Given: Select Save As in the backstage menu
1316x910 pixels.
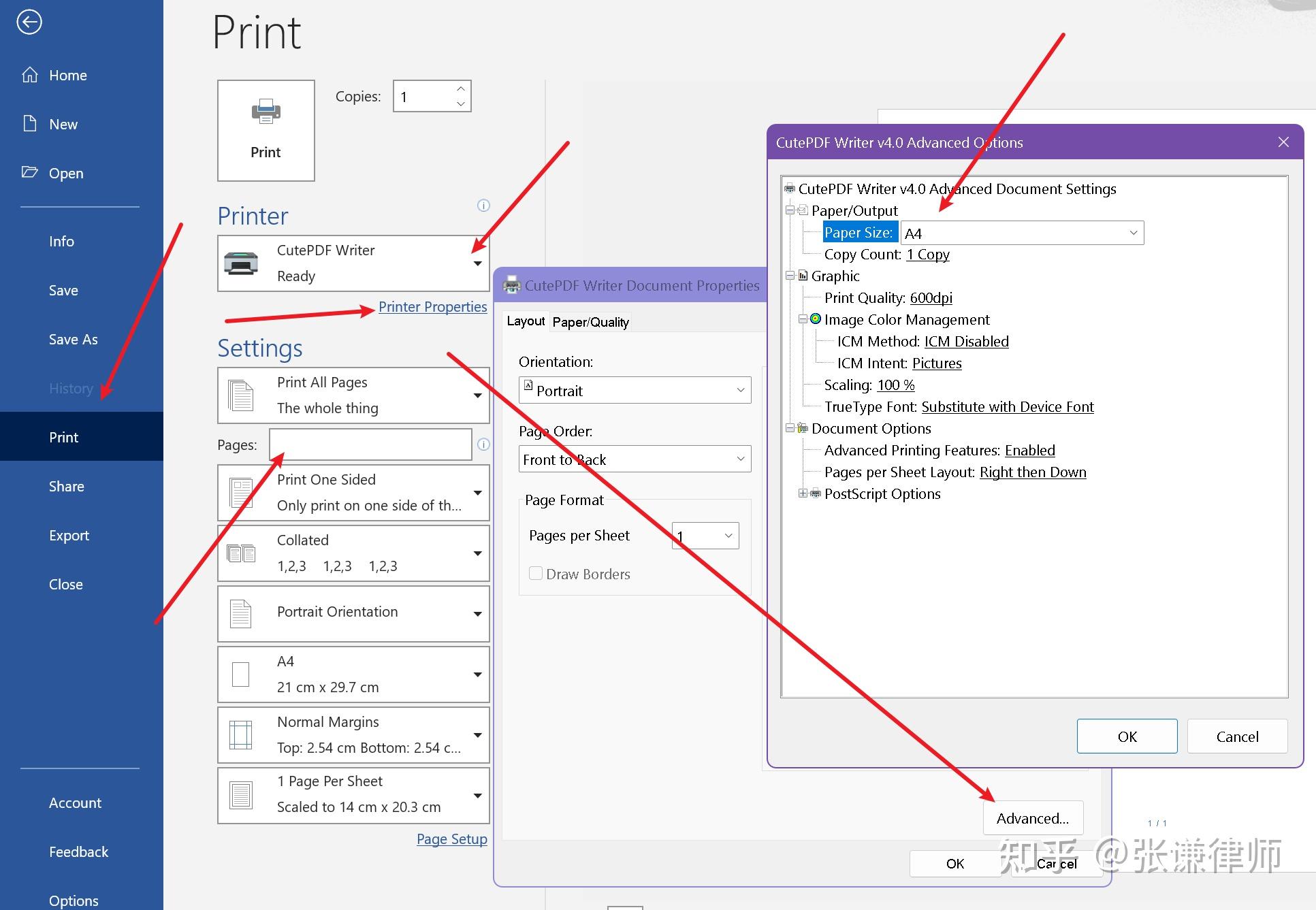Looking at the screenshot, I should pyautogui.click(x=82, y=339).
